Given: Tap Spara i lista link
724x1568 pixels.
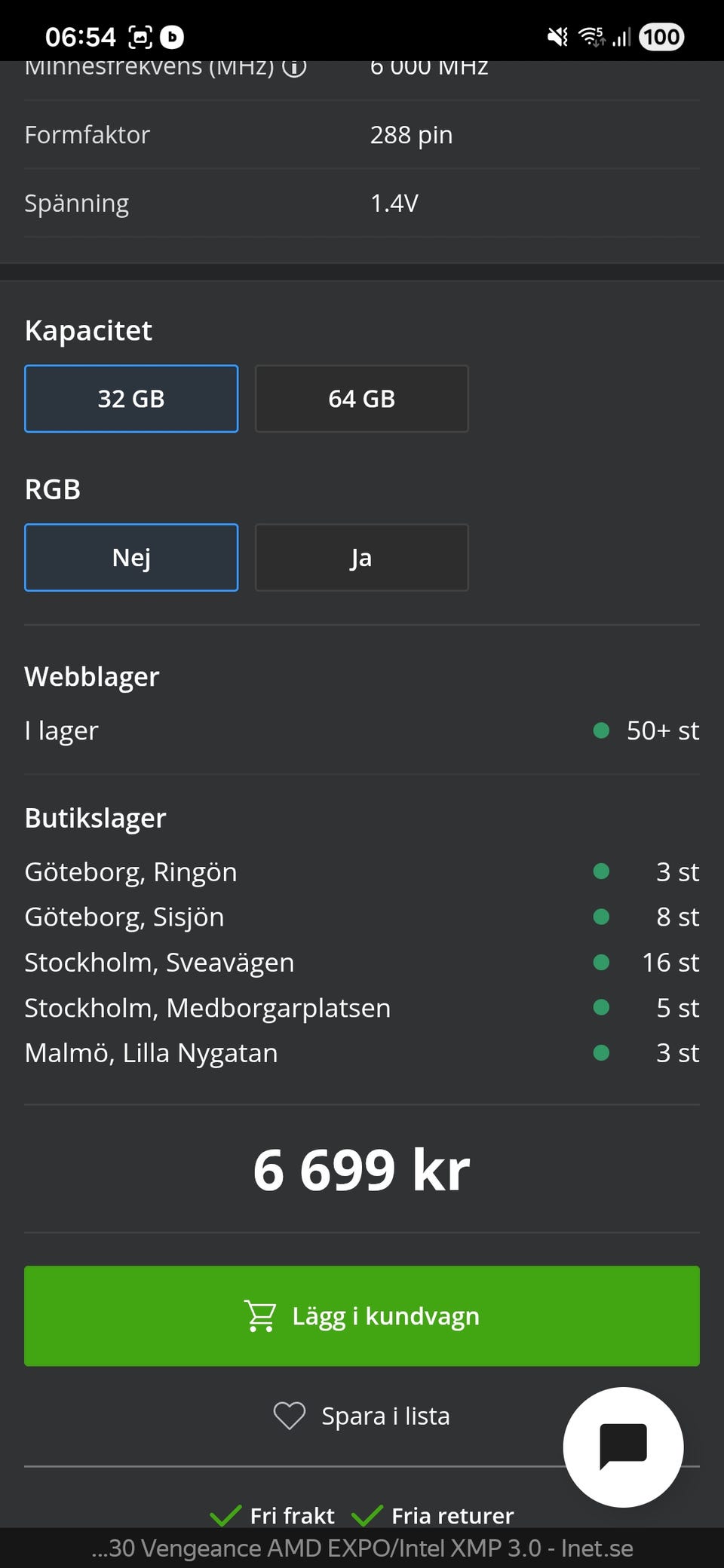Looking at the screenshot, I should (385, 1416).
